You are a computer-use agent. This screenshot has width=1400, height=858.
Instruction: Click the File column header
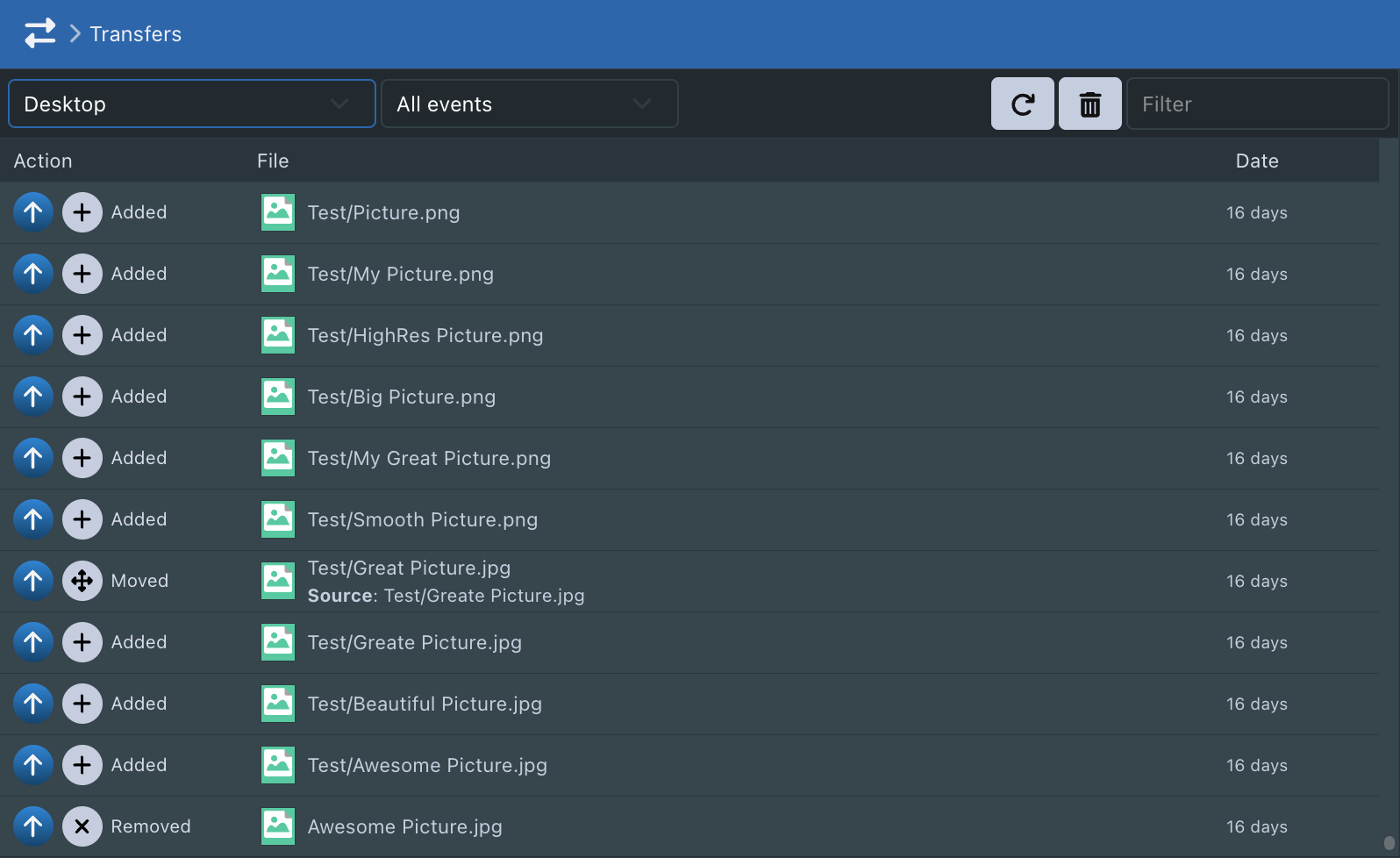coord(273,161)
